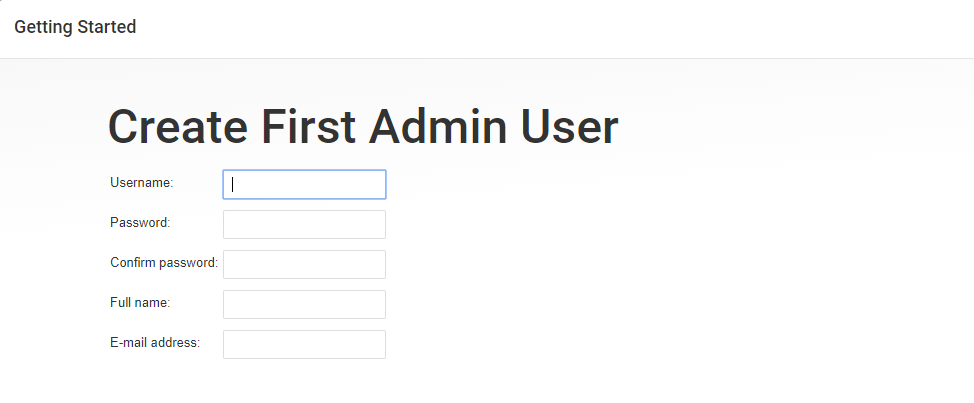
Task: Click 'name:' in the Full name label
Action: (153, 302)
